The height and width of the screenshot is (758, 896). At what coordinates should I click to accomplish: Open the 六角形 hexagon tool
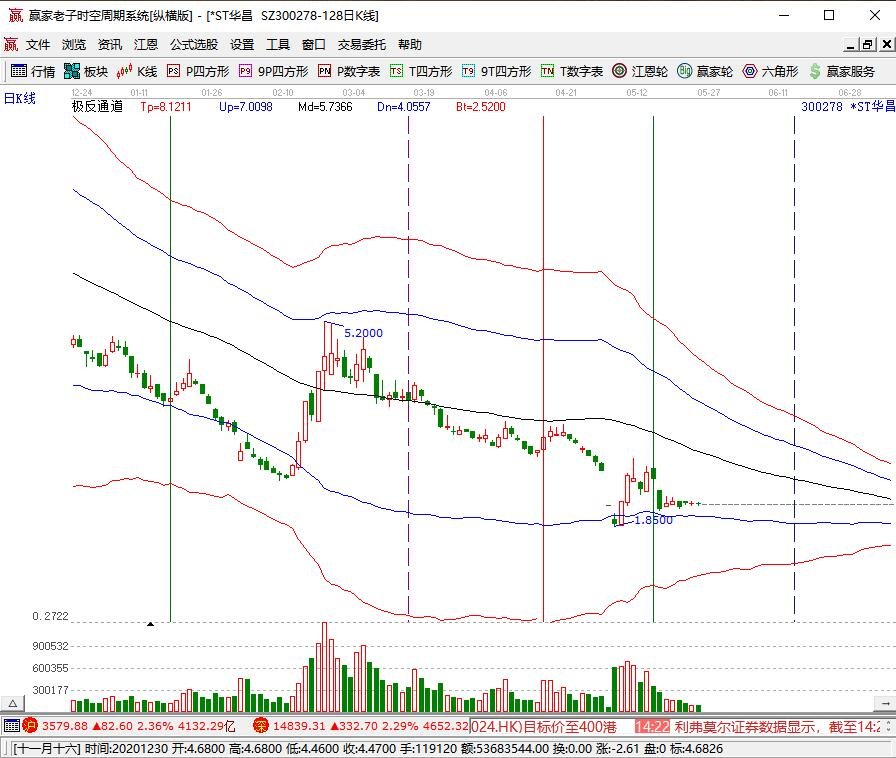(x=770, y=71)
